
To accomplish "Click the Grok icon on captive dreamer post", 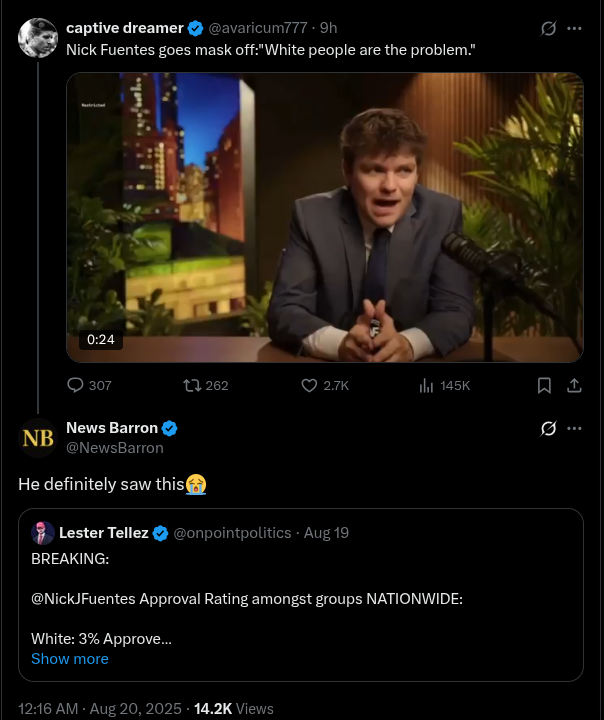I will coord(548,28).
